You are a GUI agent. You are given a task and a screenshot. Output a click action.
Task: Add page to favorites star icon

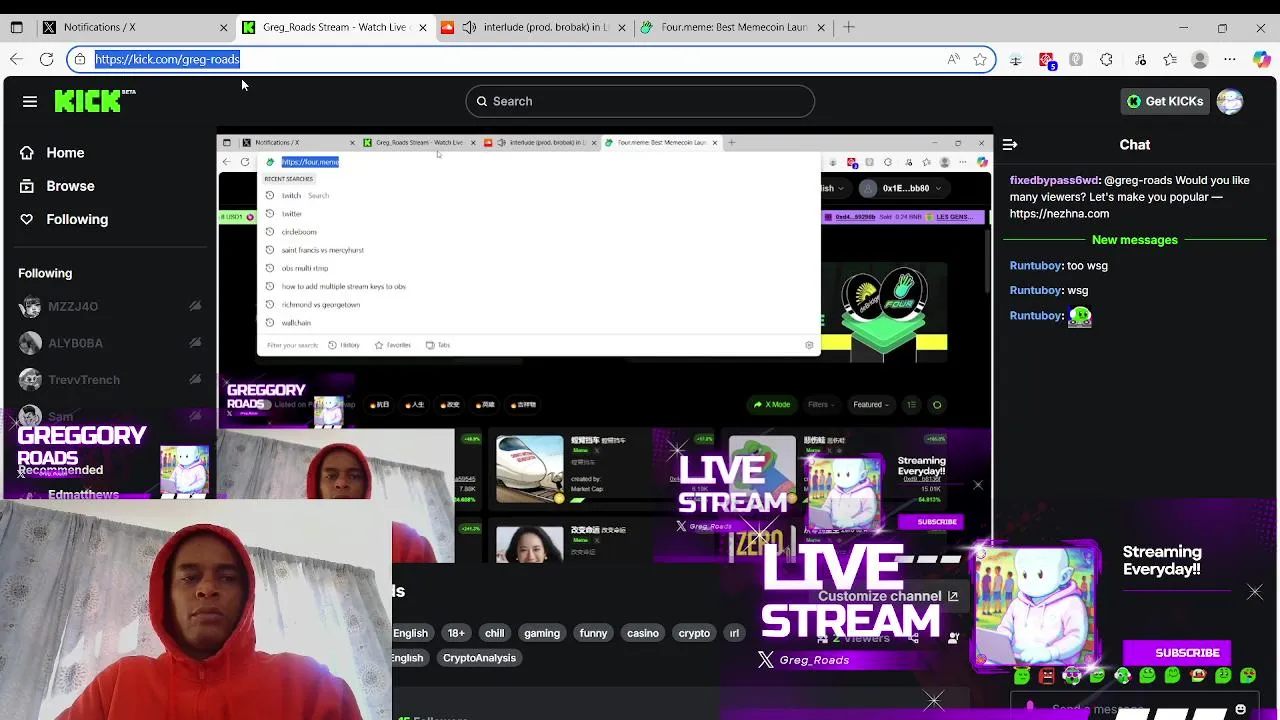pos(980,59)
